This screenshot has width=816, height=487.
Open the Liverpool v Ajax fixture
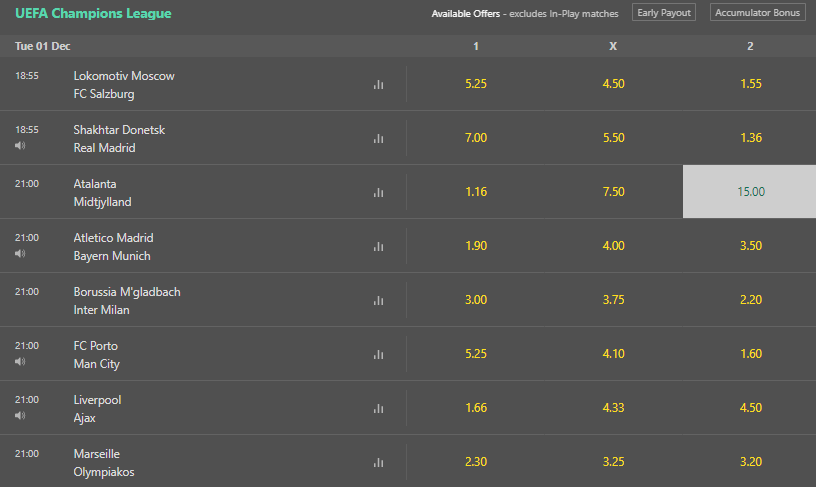pos(97,408)
